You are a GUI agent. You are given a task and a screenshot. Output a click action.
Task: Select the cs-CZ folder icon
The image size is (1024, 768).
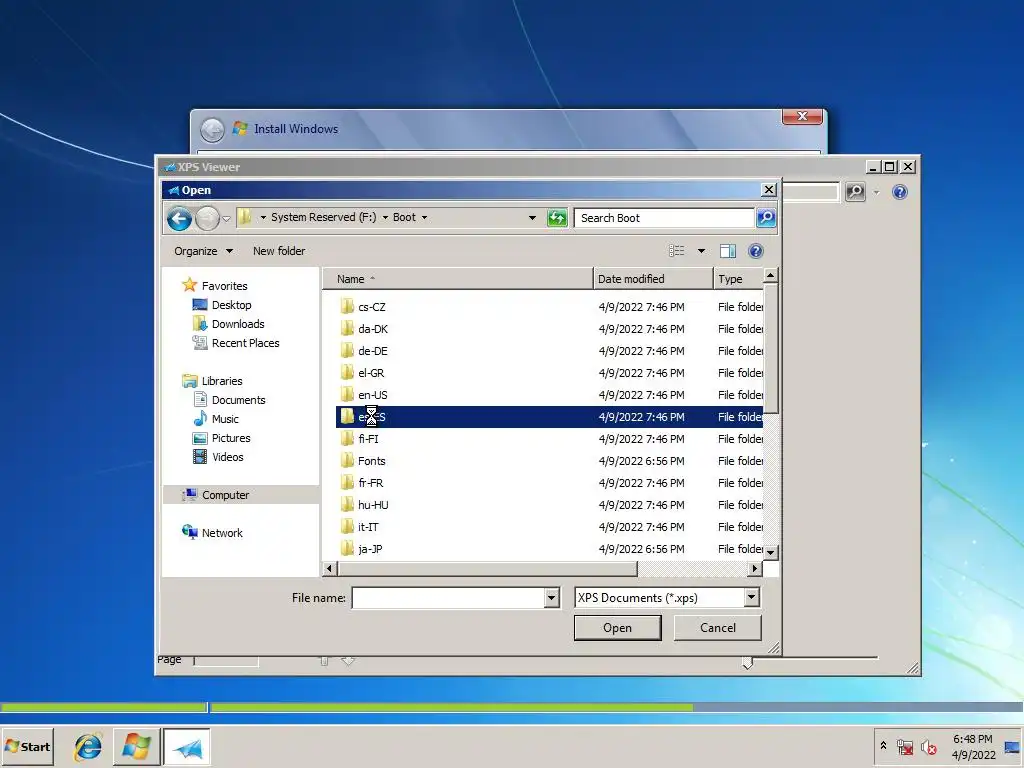coord(347,306)
